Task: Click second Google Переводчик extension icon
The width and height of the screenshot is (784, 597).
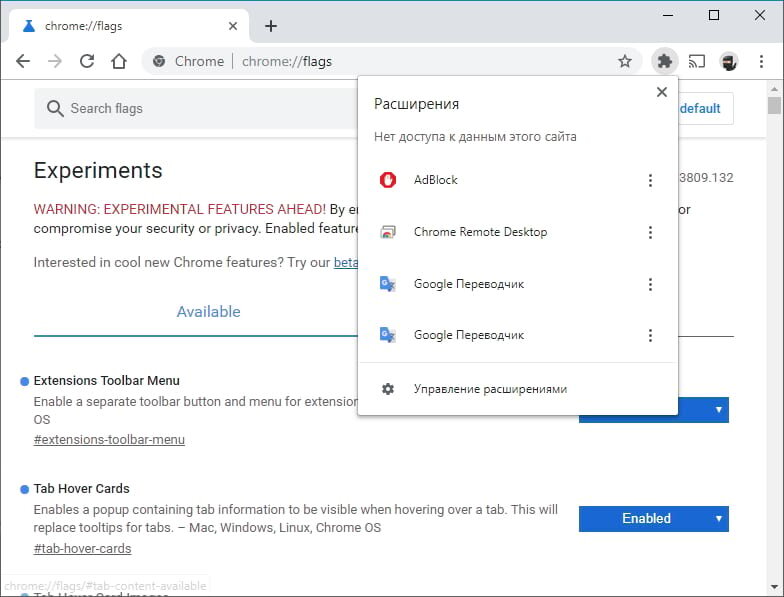Action: [388, 334]
